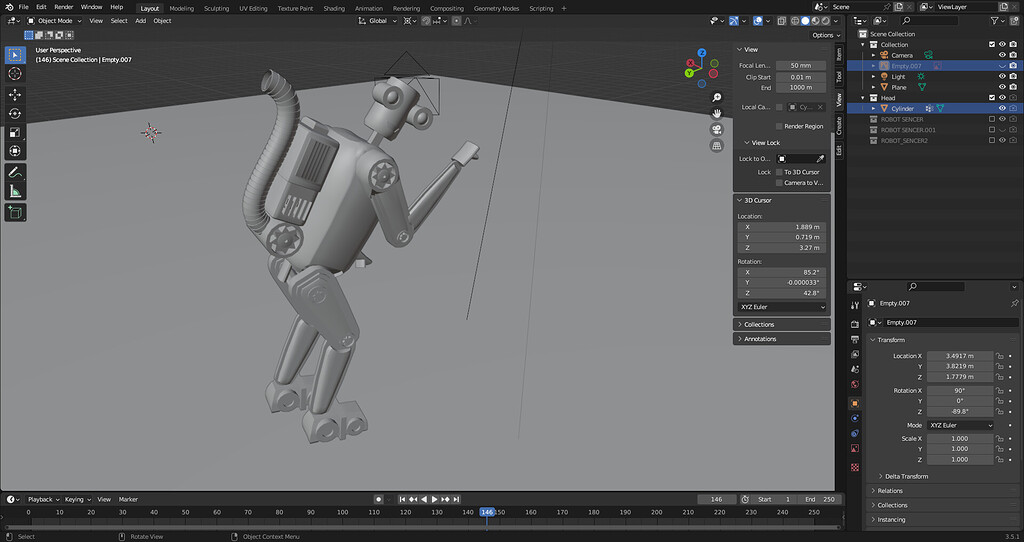Image resolution: width=1024 pixels, height=542 pixels.
Task: Click the auto keying record button
Action: pyautogui.click(x=378, y=500)
